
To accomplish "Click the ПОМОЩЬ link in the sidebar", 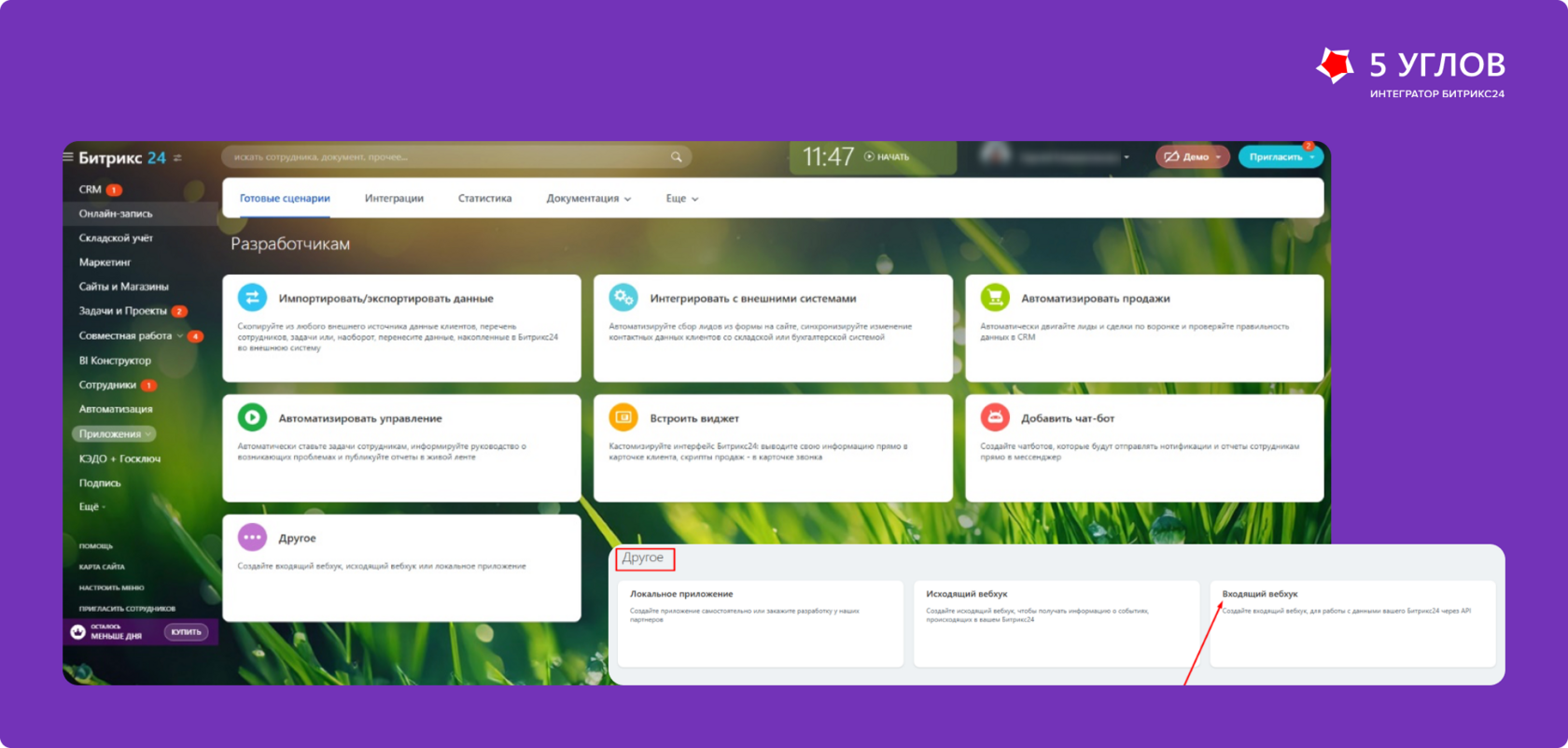I will point(95,546).
